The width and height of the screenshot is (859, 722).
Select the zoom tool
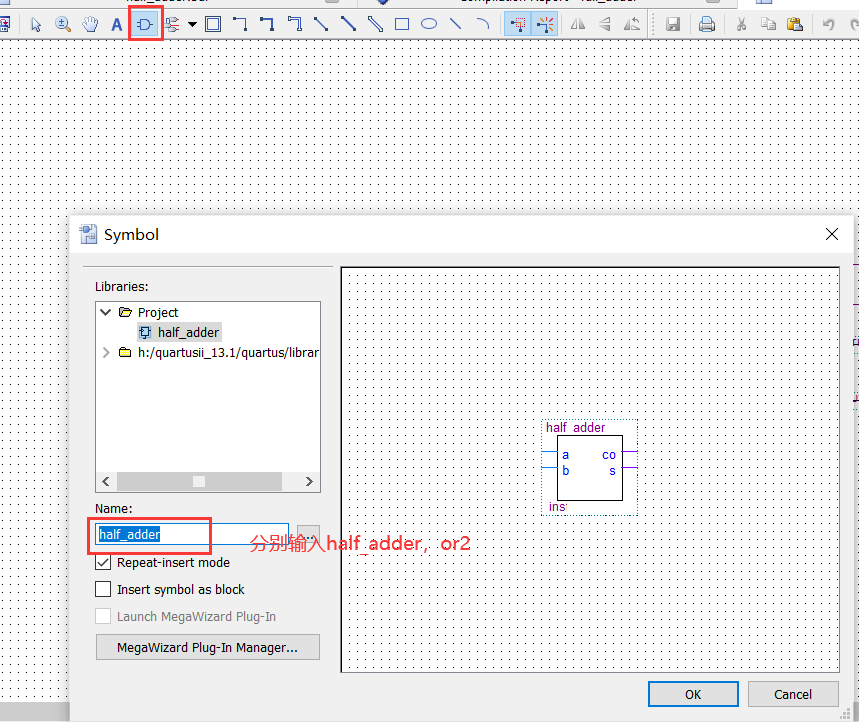pyautogui.click(x=63, y=25)
